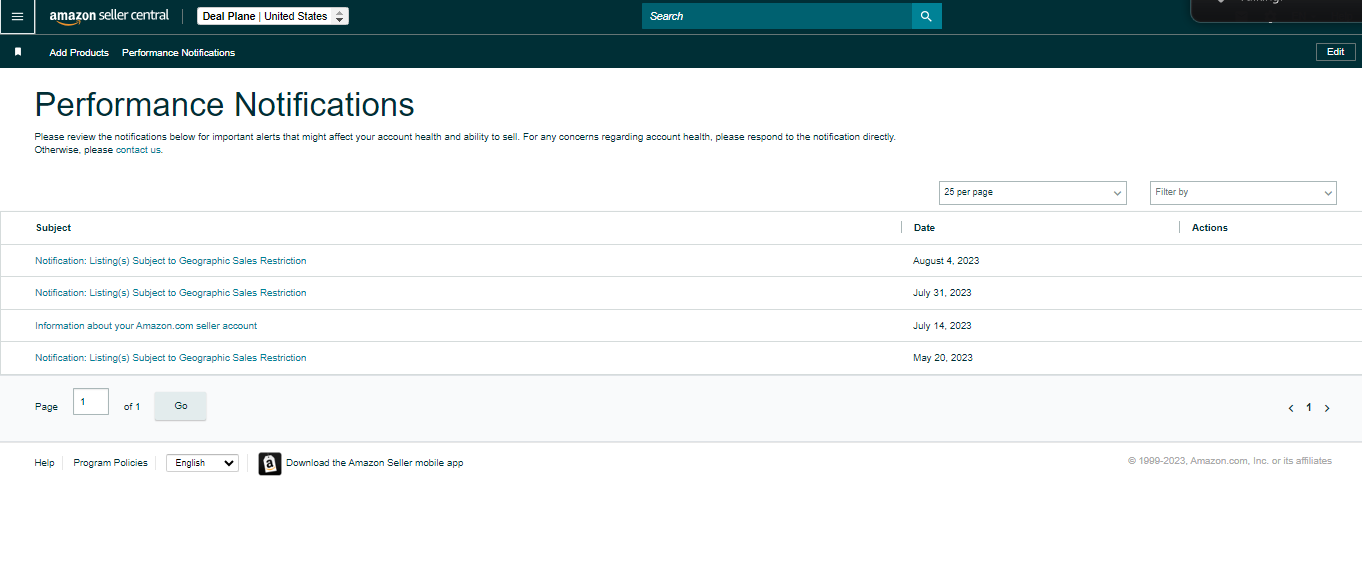Click the August 4, 2023 date cell
The height and width of the screenshot is (564, 1362).
(x=946, y=261)
